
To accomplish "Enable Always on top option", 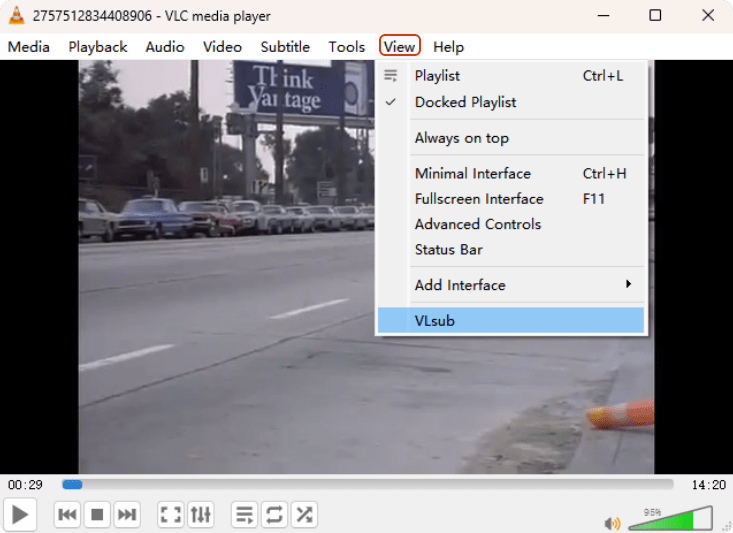I will click(x=461, y=138).
